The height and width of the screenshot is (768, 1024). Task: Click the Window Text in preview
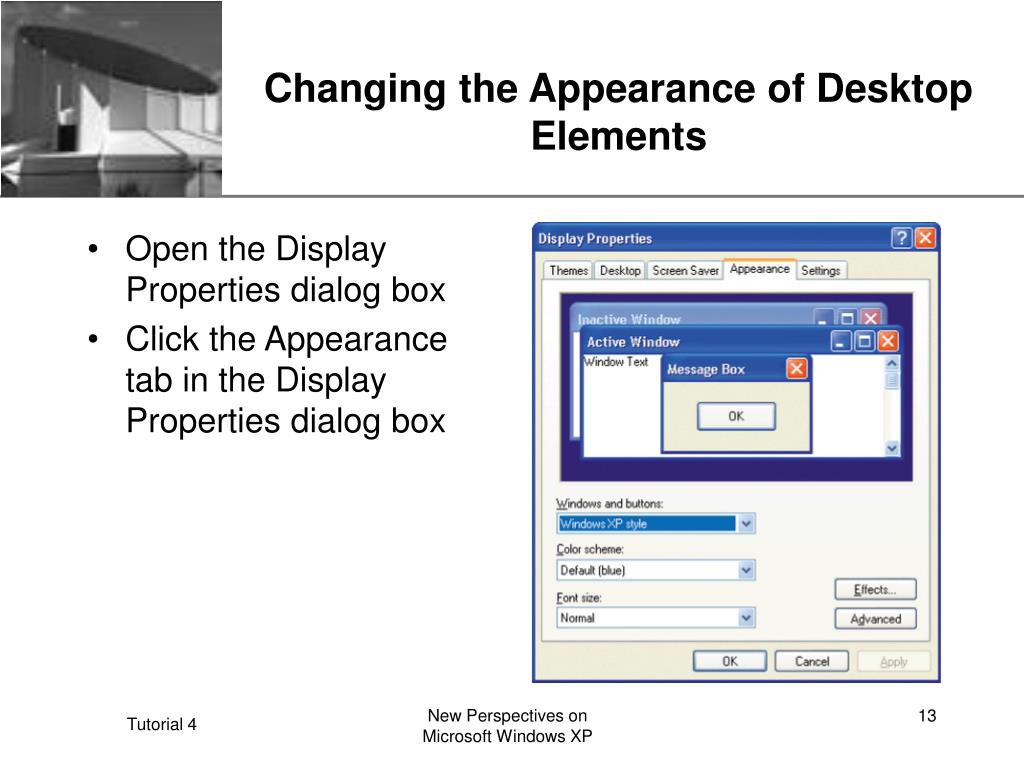[x=615, y=362]
